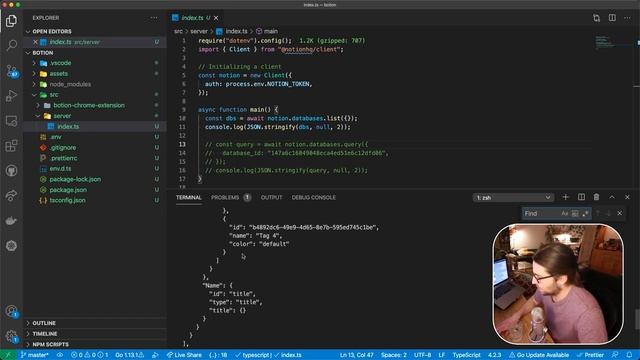The height and width of the screenshot is (360, 640).
Task: Close the index.ts editor tab
Action: [x=216, y=18]
